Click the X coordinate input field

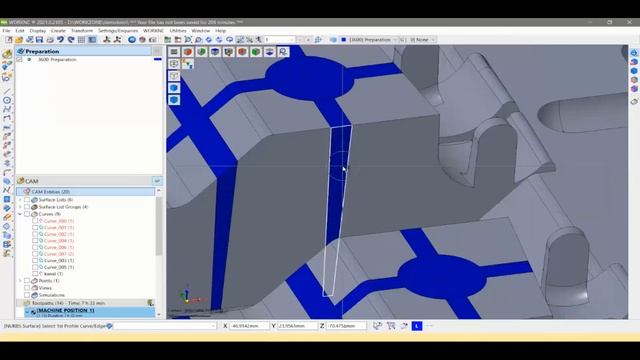click(x=249, y=326)
